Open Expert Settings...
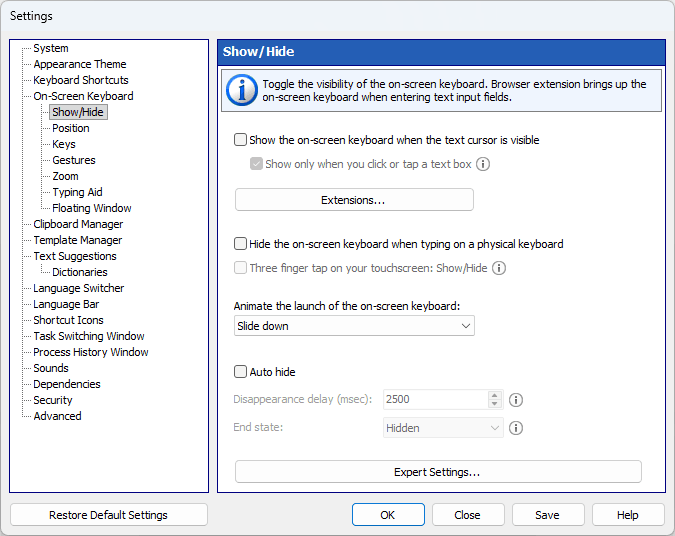This screenshot has height=536, width=675. click(x=438, y=472)
